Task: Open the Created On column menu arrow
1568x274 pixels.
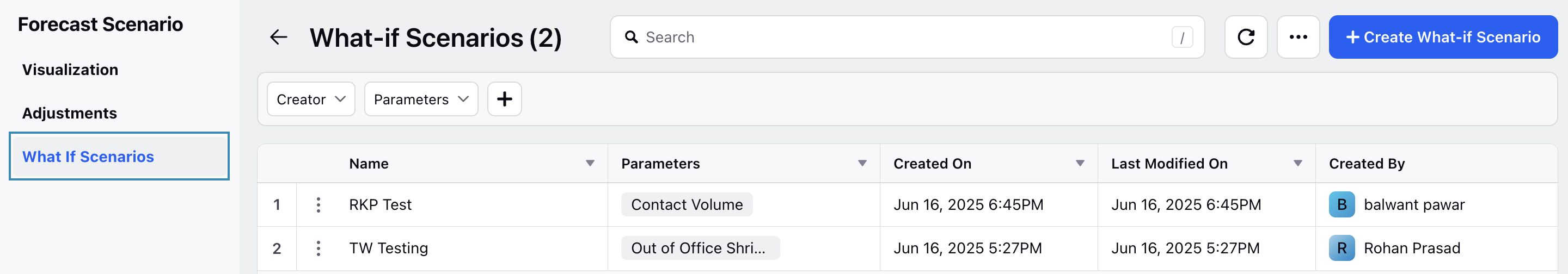Action: click(1080, 164)
